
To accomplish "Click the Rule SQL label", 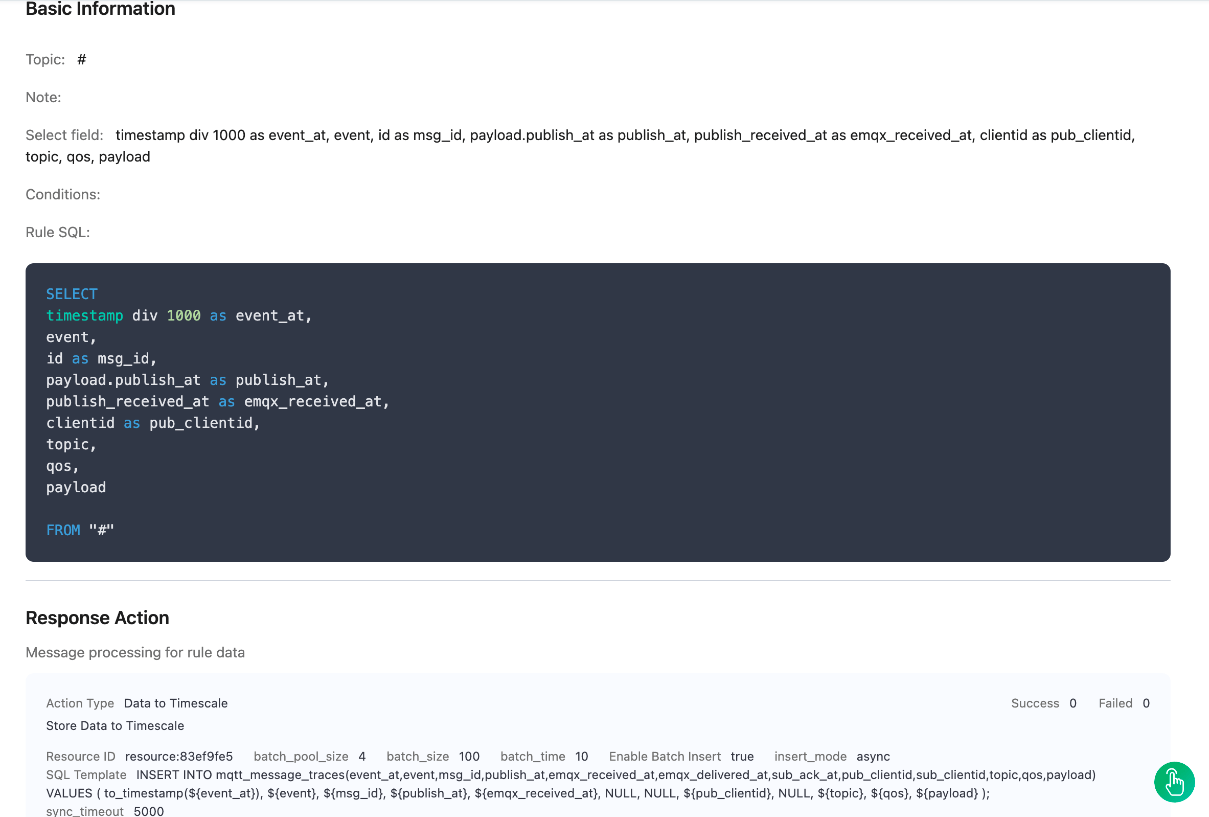I will pyautogui.click(x=58, y=232).
